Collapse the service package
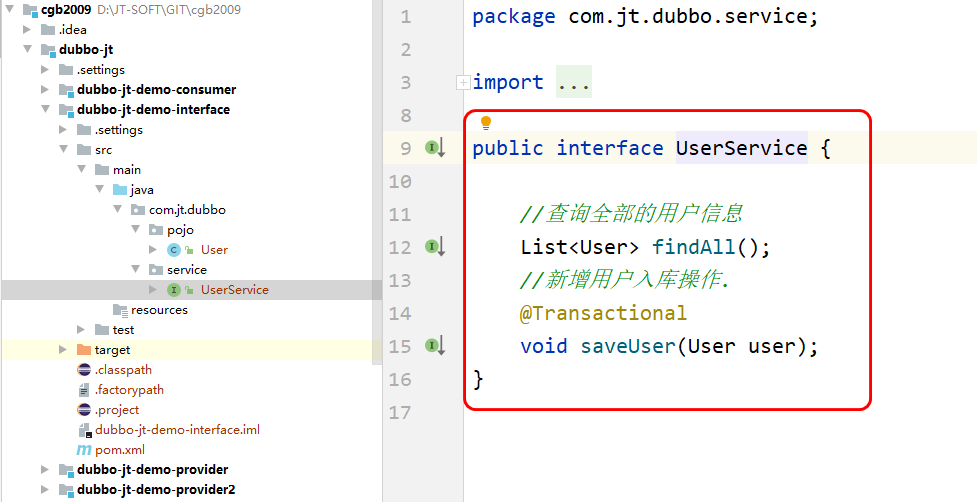977x502 pixels. 136,269
